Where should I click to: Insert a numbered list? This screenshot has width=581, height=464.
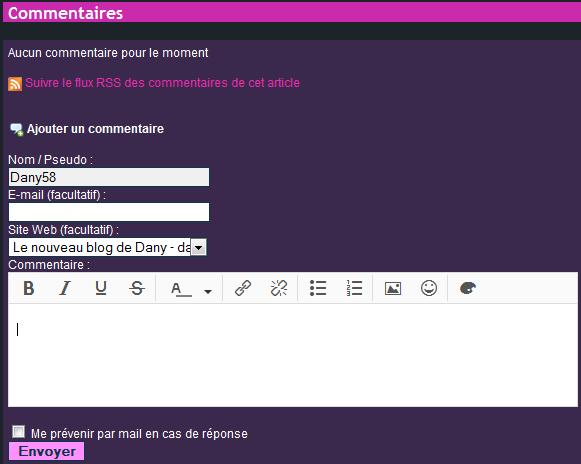coord(354,288)
